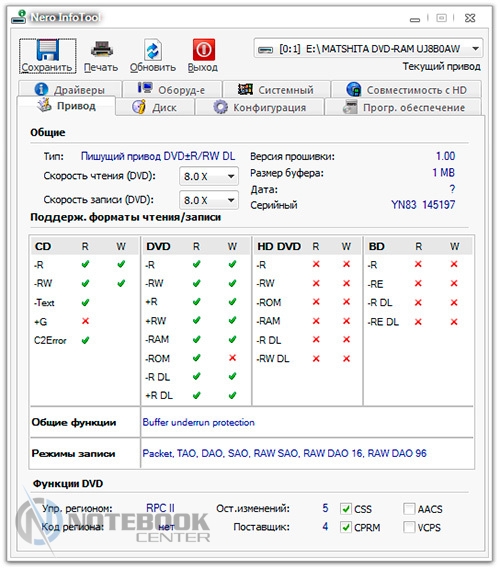The height and width of the screenshot is (569, 500).
Task: Click the DVD -RAM write checkmark
Action: click(x=233, y=339)
